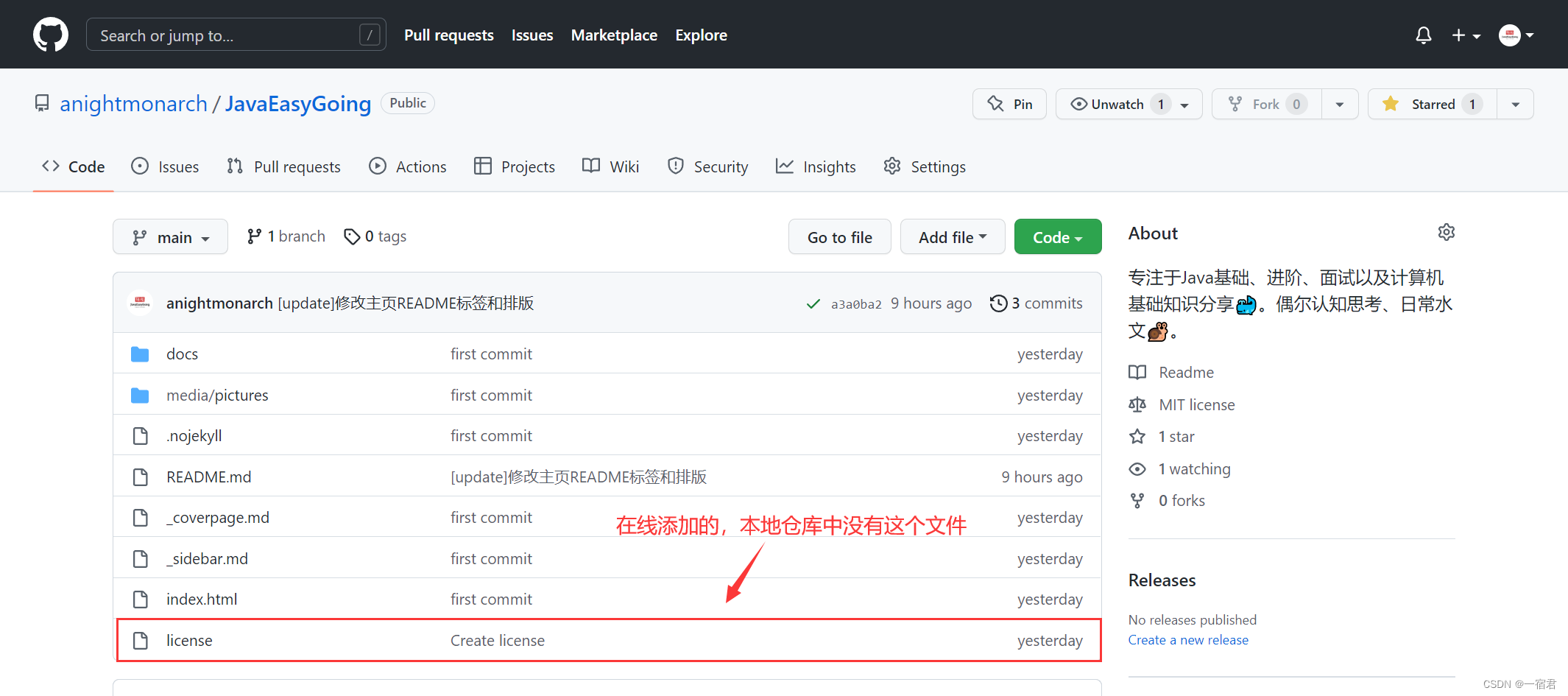Open the _sidebar.md file
This screenshot has height=696, width=1568.
[207, 559]
